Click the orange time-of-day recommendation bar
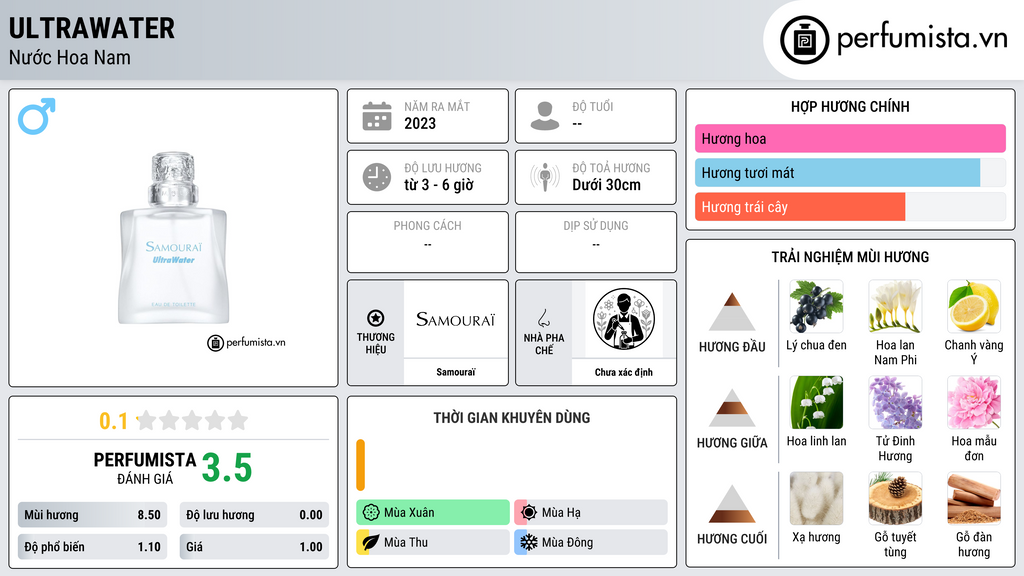 coord(360,465)
